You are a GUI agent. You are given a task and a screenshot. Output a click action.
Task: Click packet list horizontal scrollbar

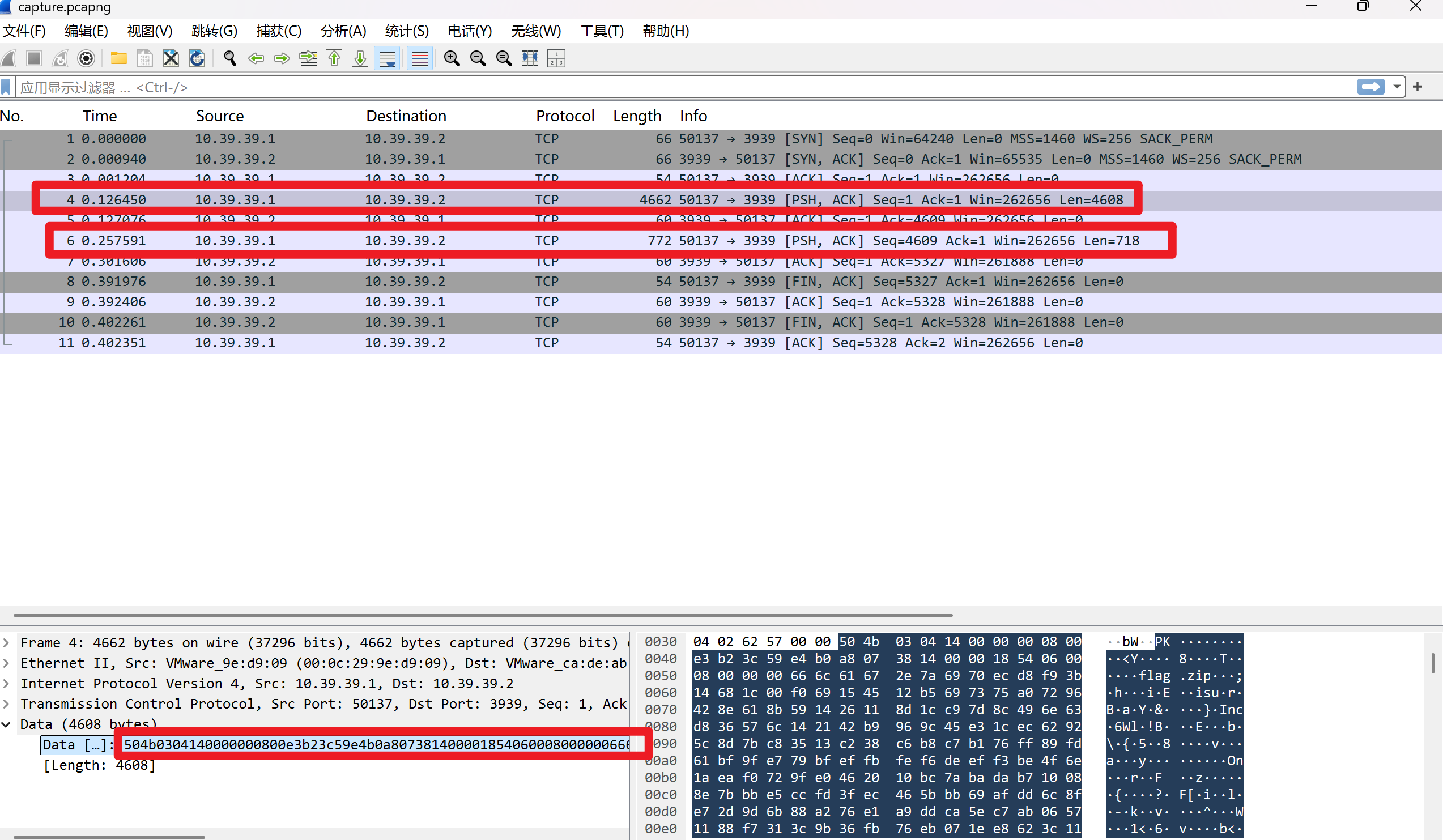click(483, 616)
